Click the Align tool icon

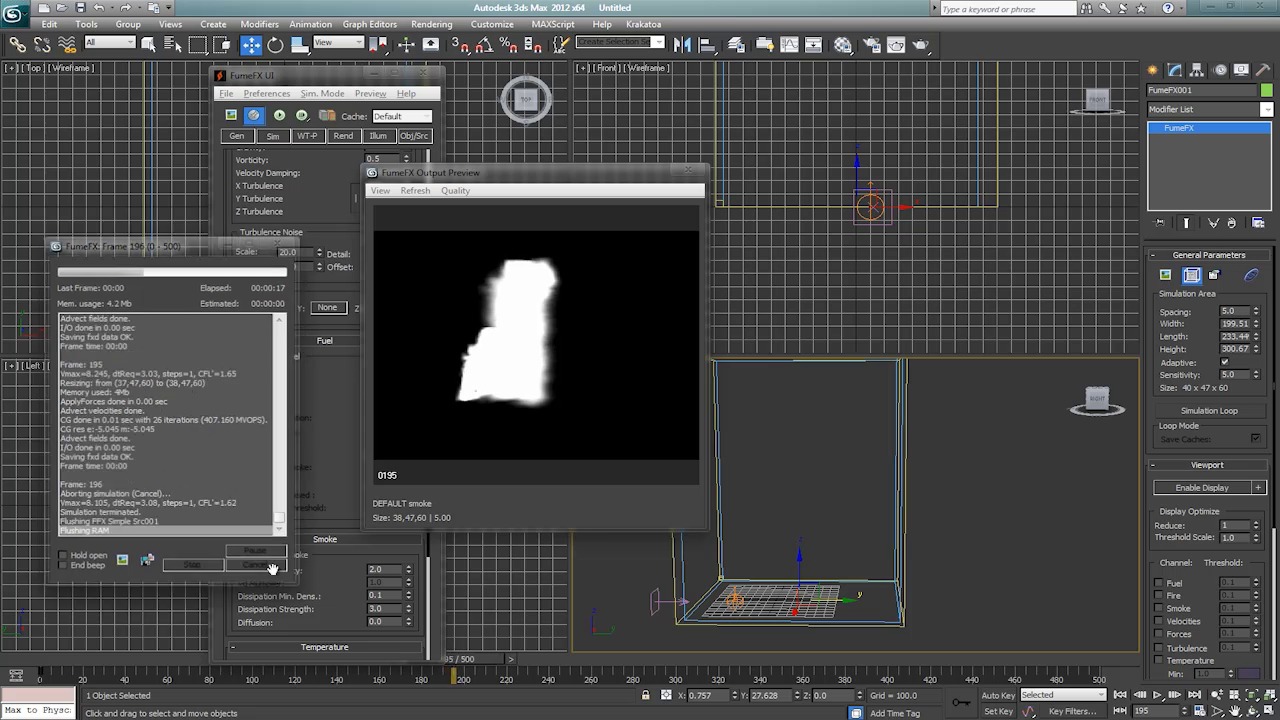(707, 44)
